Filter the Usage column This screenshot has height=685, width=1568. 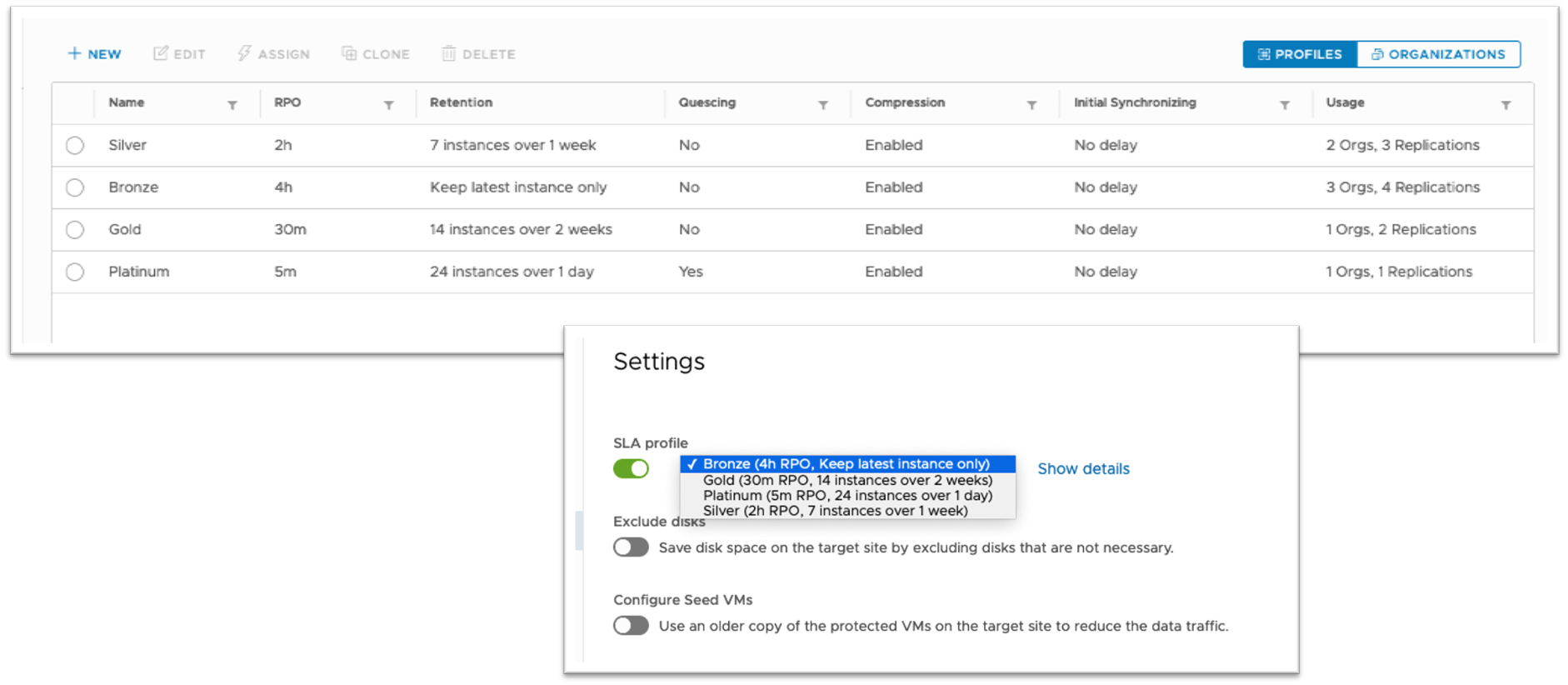[x=1506, y=105]
